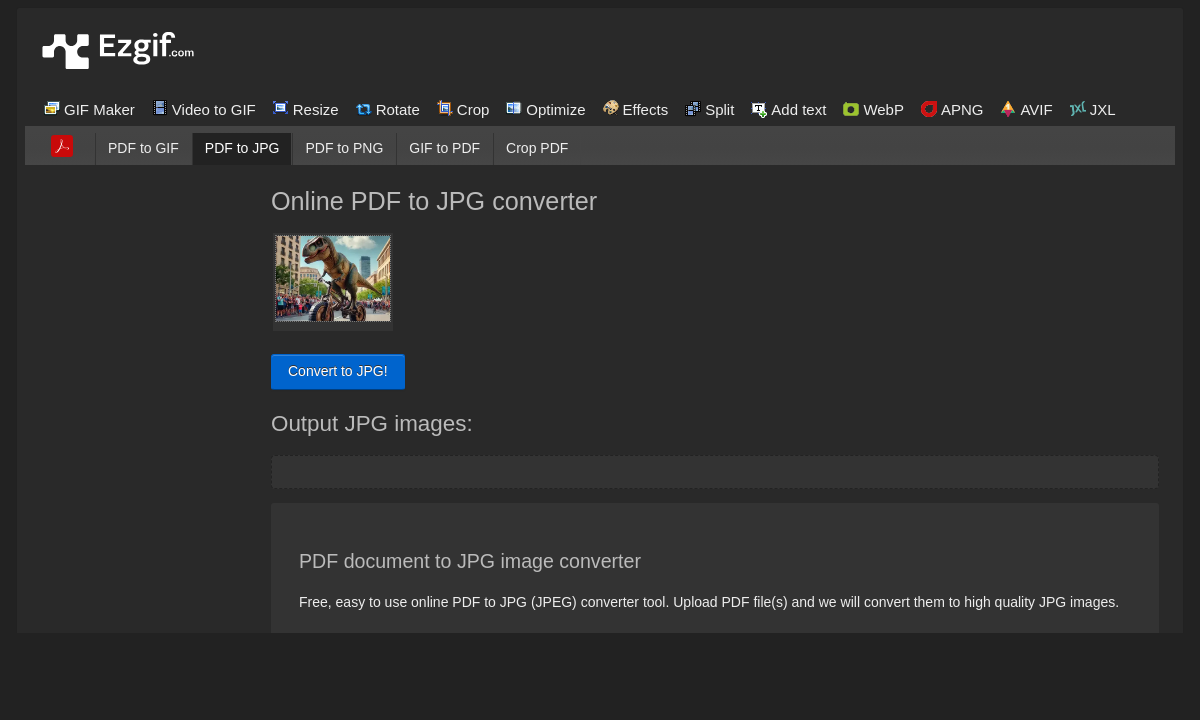1200x720 pixels.
Task: Open the Optimize tool icon
Action: pos(514,107)
